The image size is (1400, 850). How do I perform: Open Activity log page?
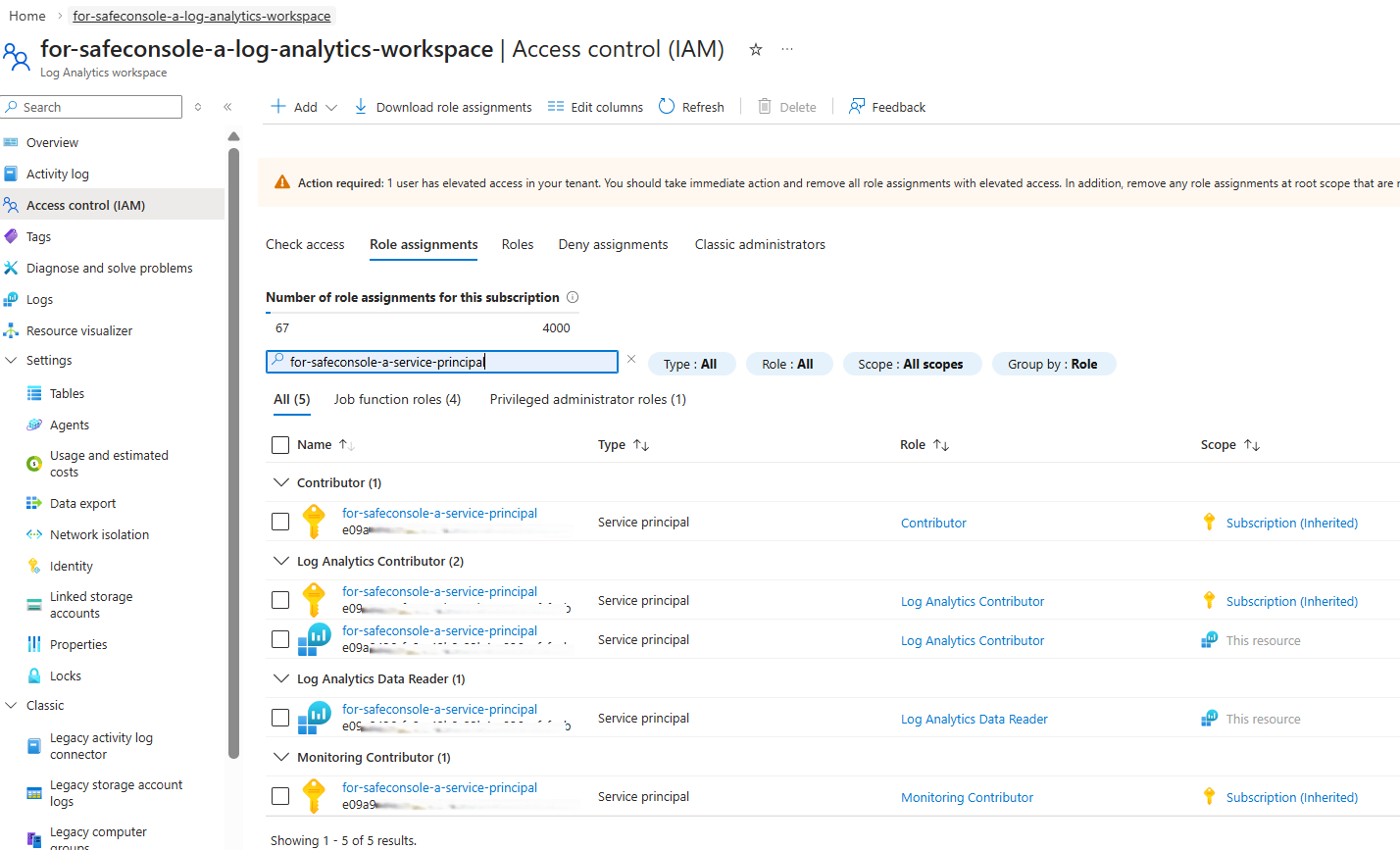(x=57, y=174)
